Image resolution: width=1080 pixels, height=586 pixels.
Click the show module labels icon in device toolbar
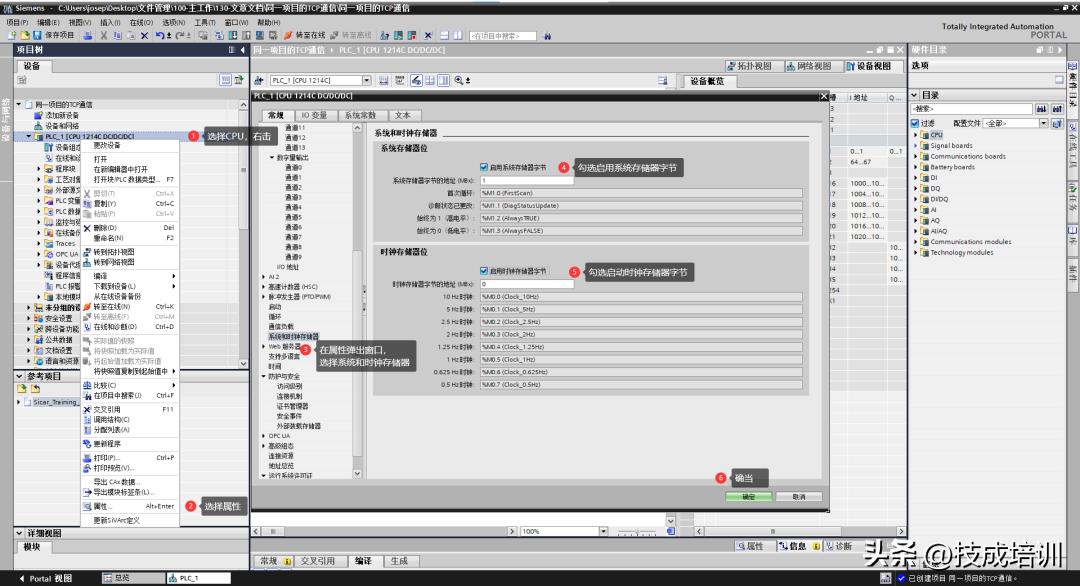(416, 81)
